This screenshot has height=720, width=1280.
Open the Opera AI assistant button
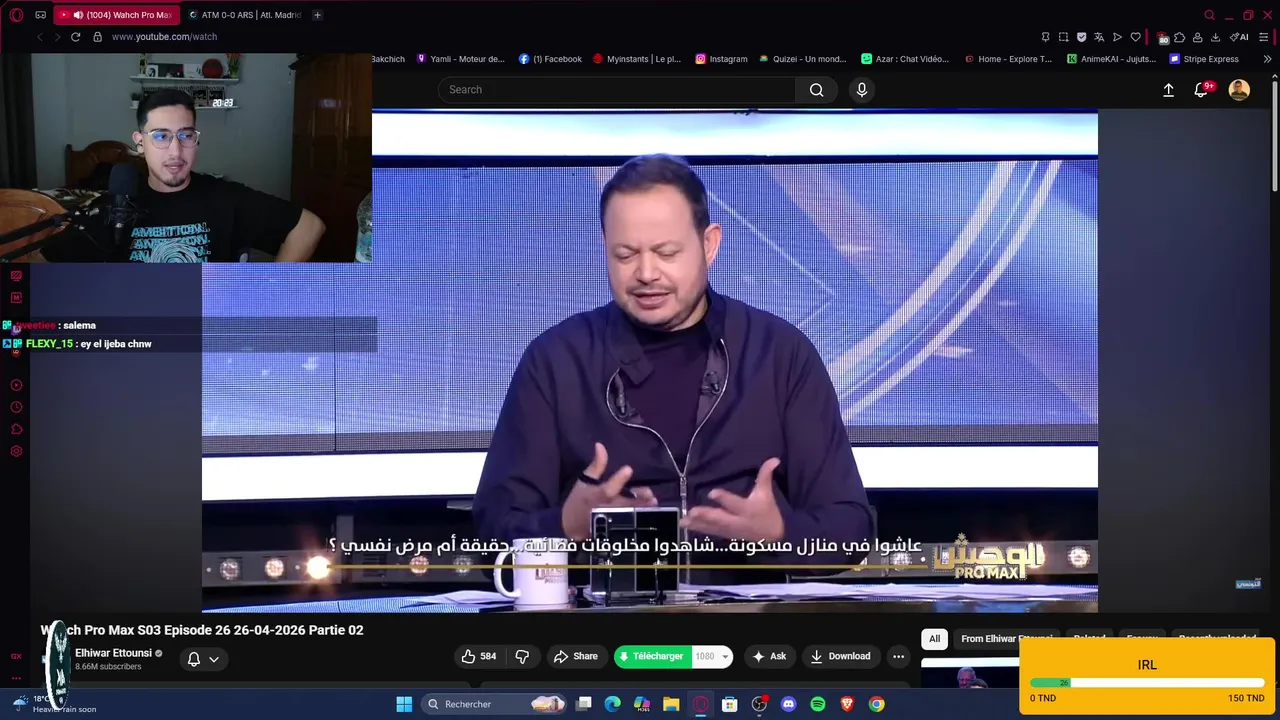click(x=1239, y=37)
